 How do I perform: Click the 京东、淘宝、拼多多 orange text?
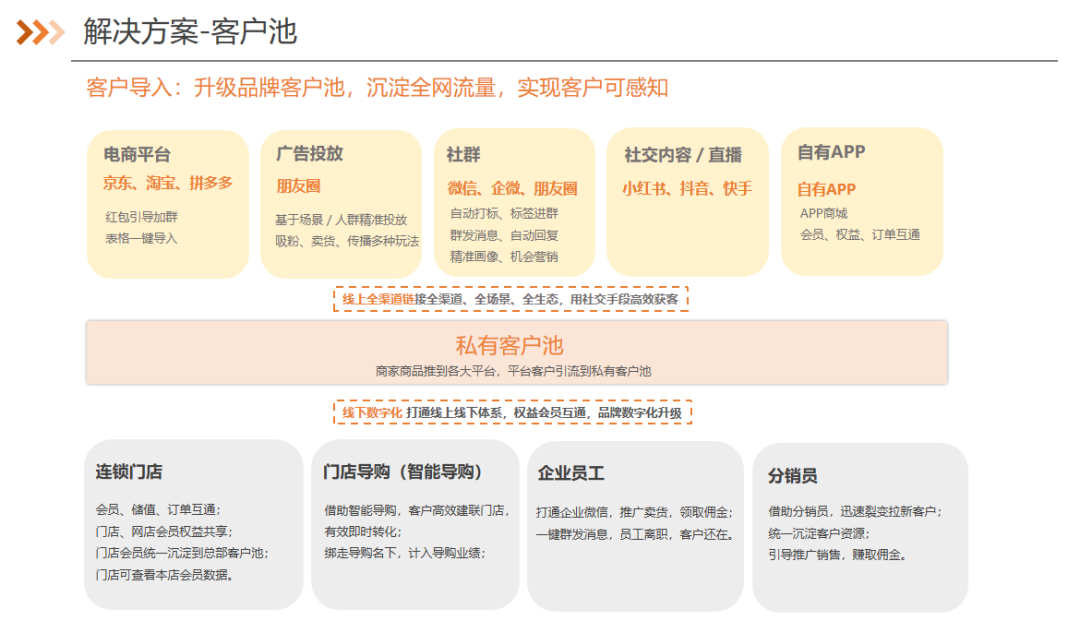(168, 183)
